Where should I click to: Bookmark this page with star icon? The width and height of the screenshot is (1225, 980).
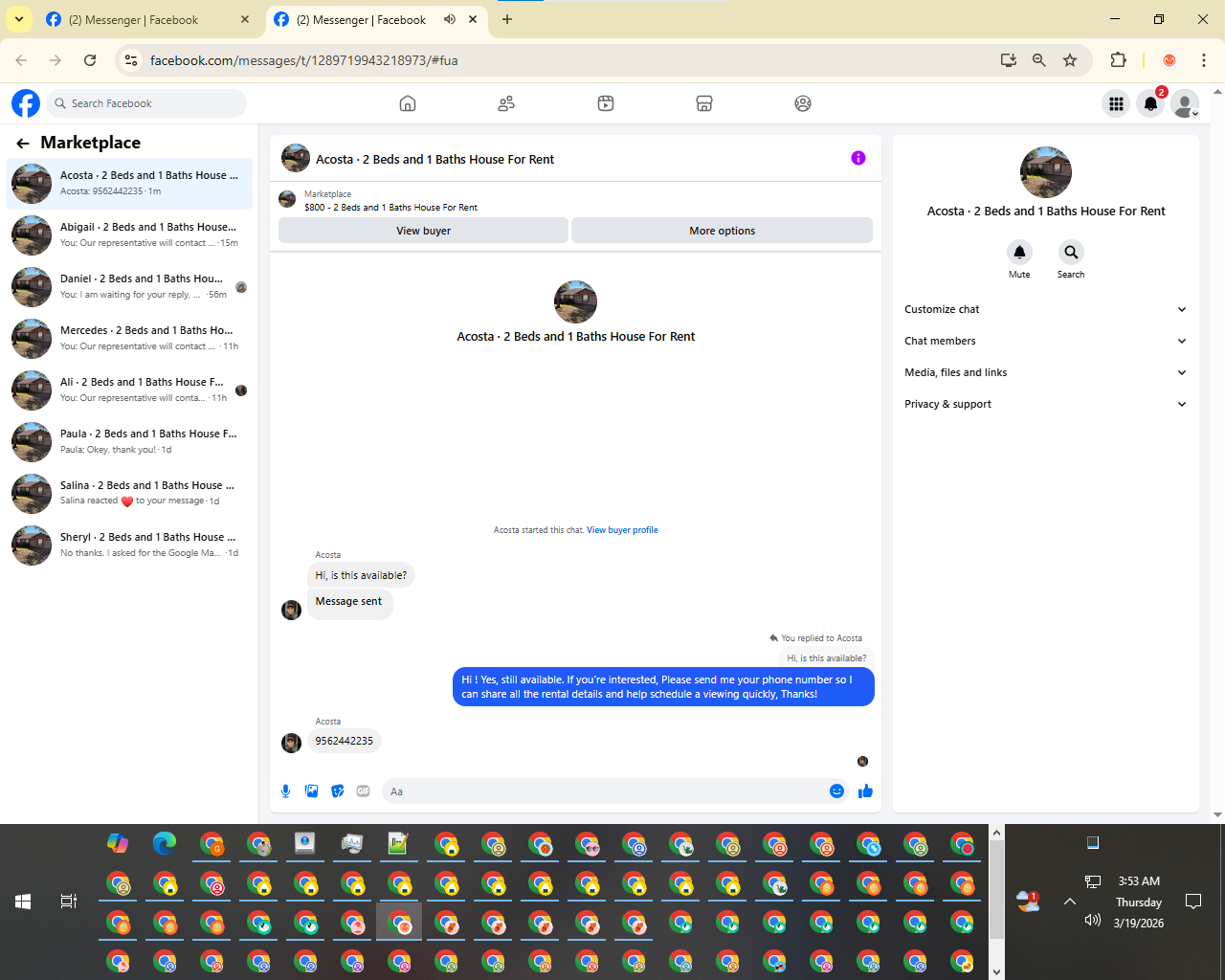click(1070, 60)
